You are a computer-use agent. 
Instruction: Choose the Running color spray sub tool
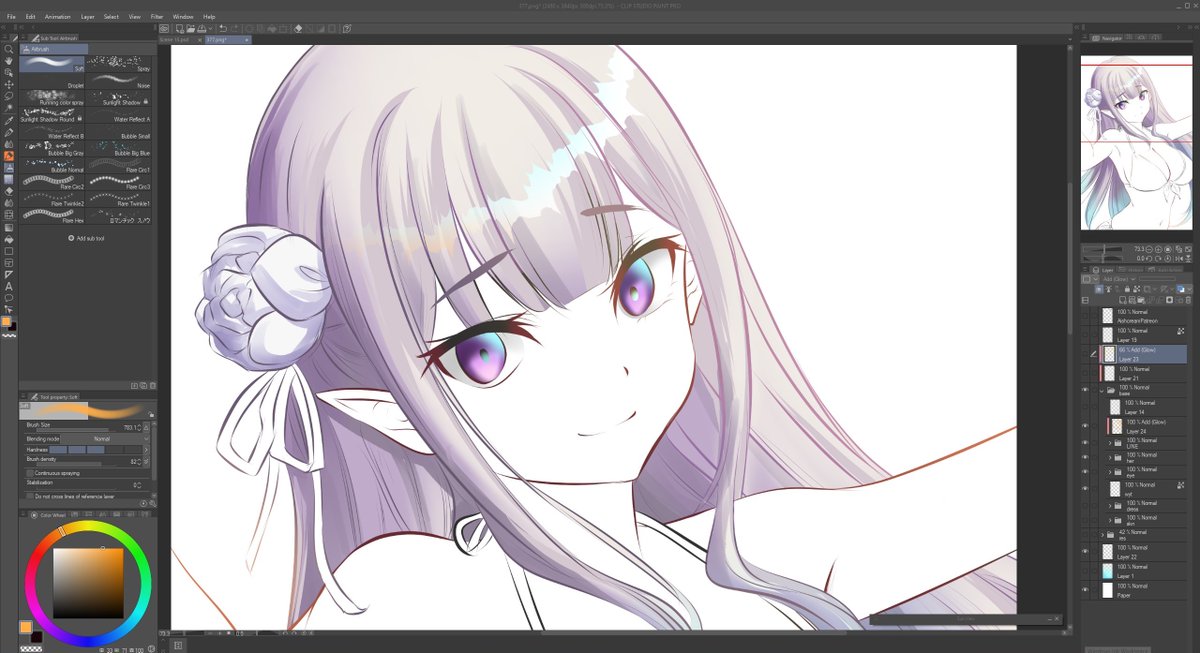53,98
